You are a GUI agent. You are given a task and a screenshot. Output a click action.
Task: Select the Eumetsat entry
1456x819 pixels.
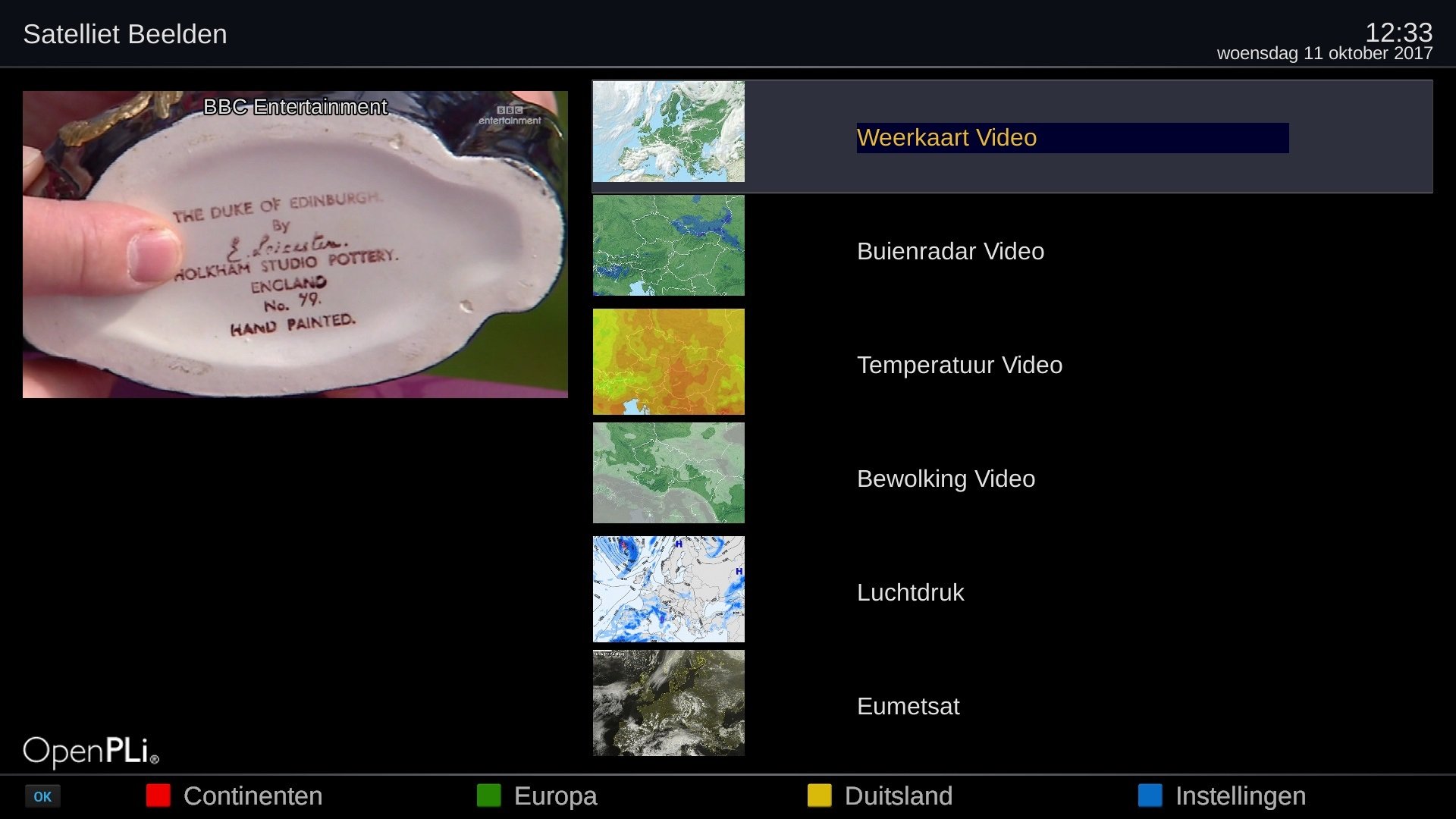coord(908,706)
